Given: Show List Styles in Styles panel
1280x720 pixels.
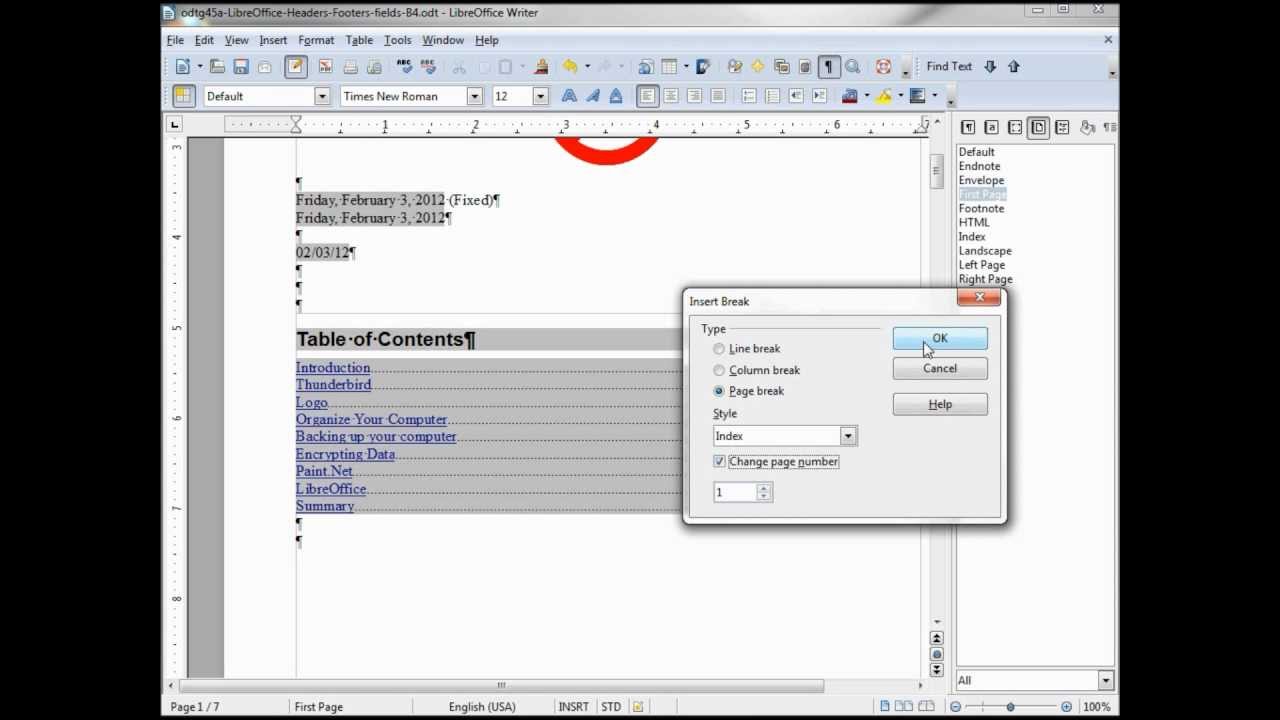Looking at the screenshot, I should pyautogui.click(x=1062, y=127).
